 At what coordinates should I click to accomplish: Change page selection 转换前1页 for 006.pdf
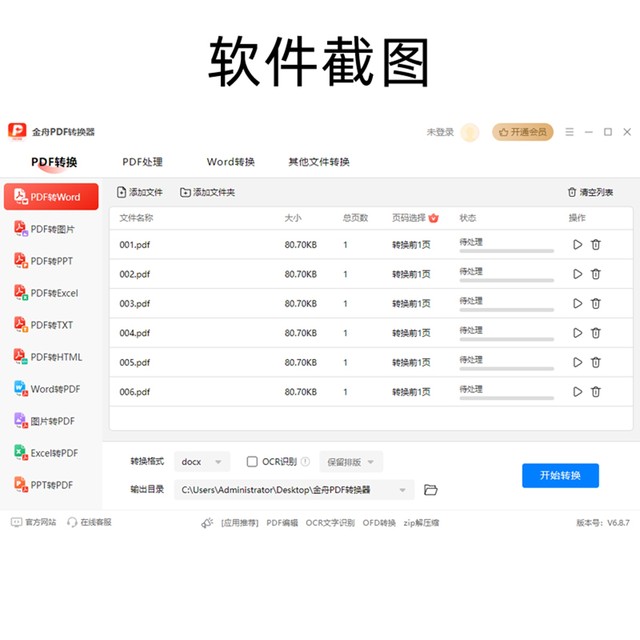[411, 392]
